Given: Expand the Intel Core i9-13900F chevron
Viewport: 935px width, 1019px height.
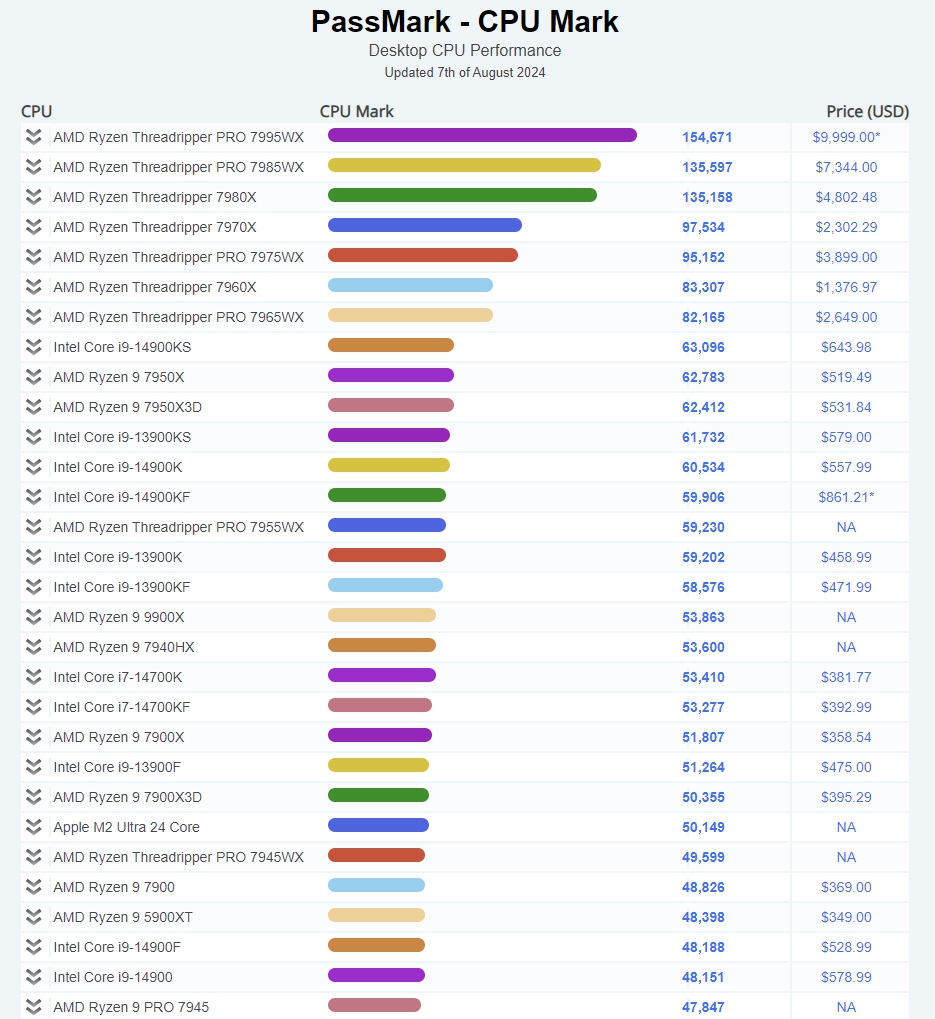Looking at the screenshot, I should [34, 767].
